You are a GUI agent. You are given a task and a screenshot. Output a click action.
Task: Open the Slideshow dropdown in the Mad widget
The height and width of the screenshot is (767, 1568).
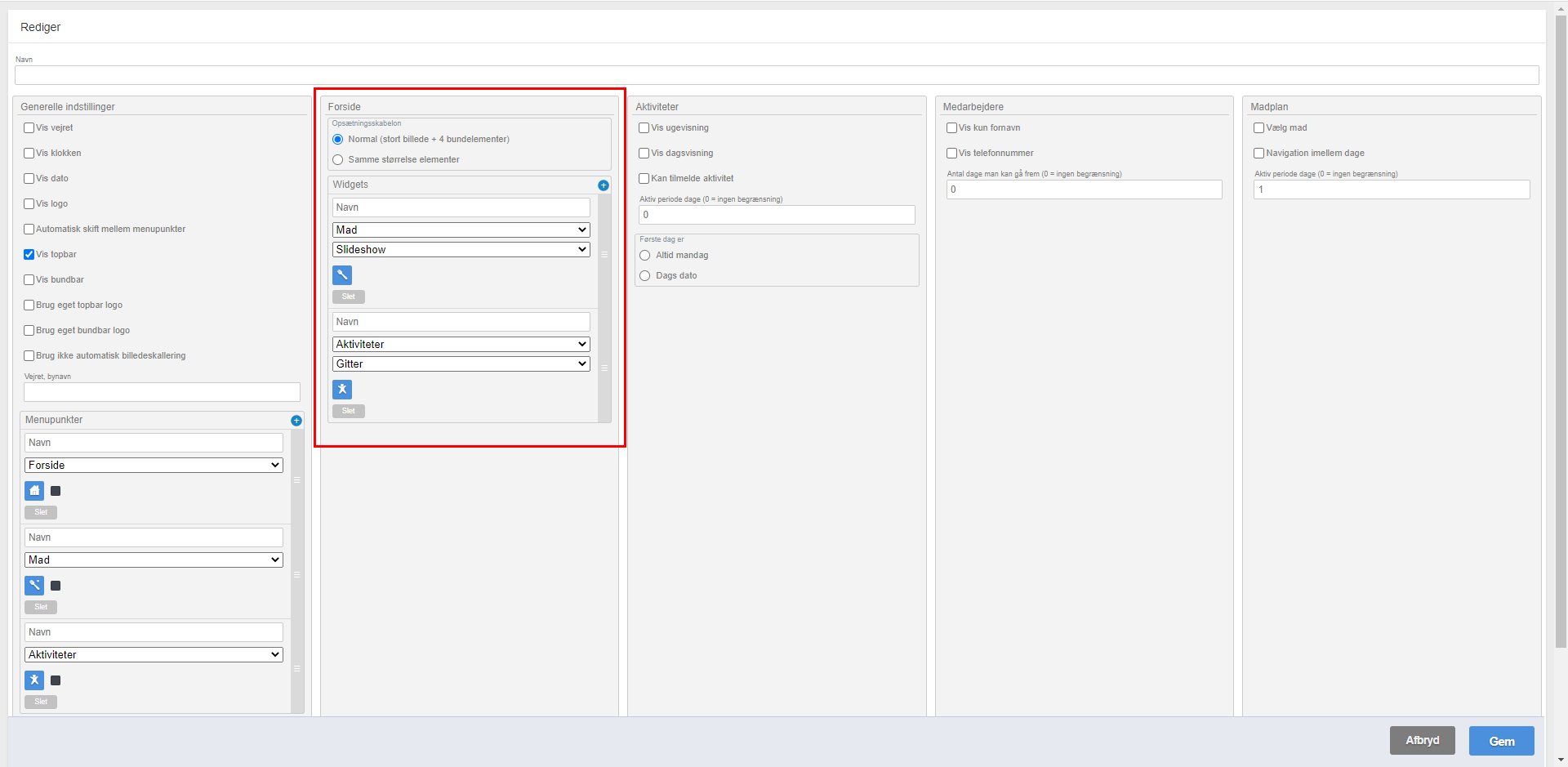point(461,250)
